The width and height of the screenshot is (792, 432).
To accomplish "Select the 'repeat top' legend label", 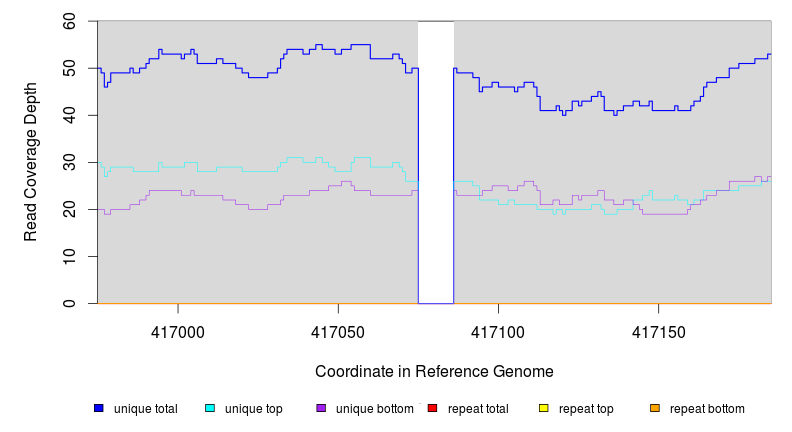I will pyautogui.click(x=586, y=409).
